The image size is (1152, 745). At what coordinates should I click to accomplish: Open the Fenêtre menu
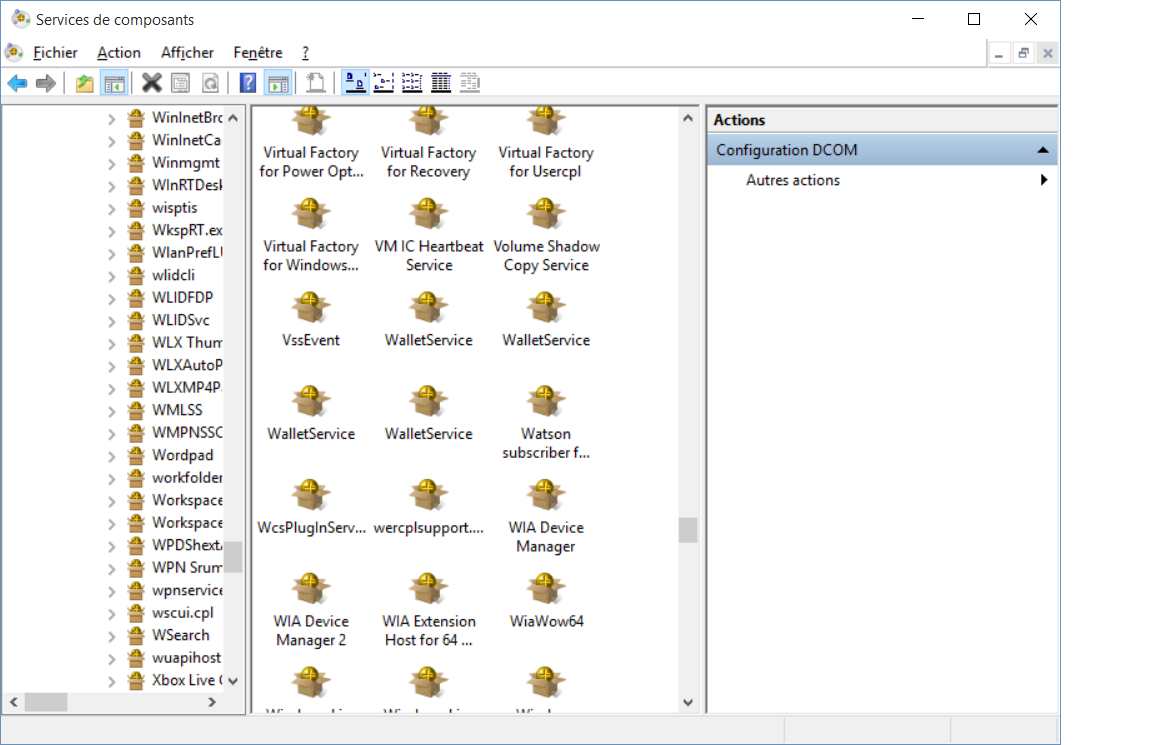point(258,52)
